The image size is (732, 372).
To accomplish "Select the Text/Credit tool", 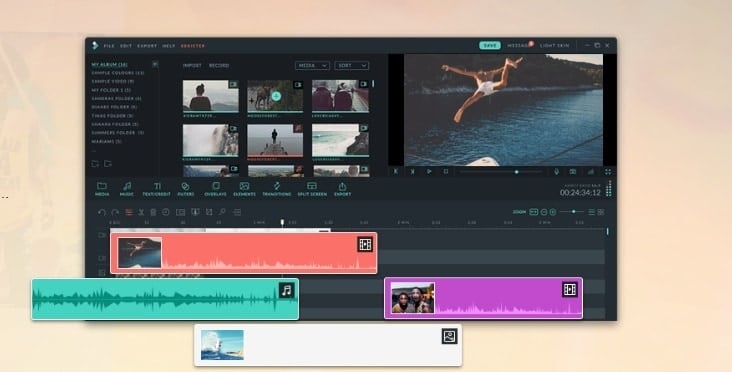I will [156, 189].
